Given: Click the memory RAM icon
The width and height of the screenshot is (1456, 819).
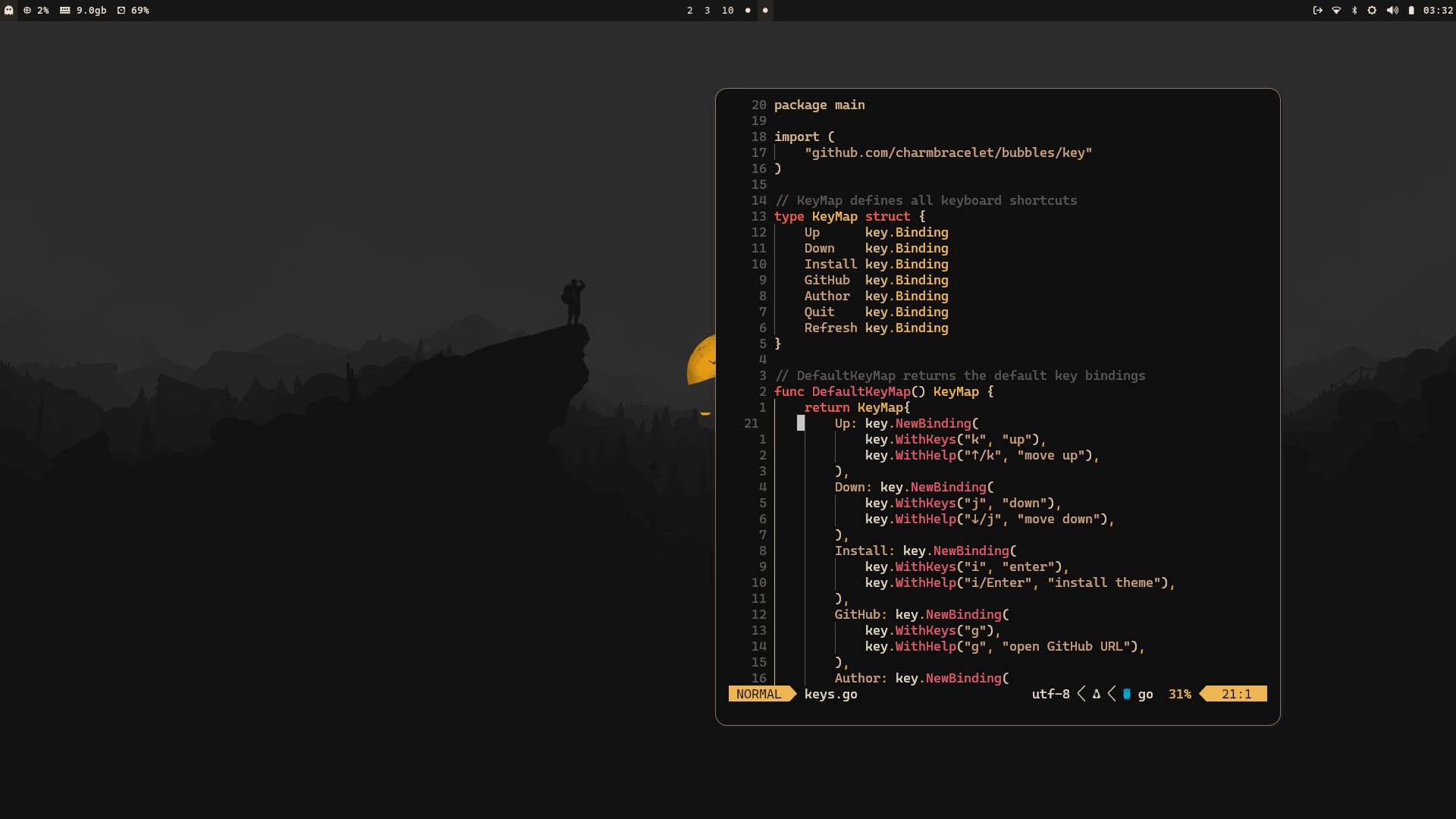Looking at the screenshot, I should point(65,11).
